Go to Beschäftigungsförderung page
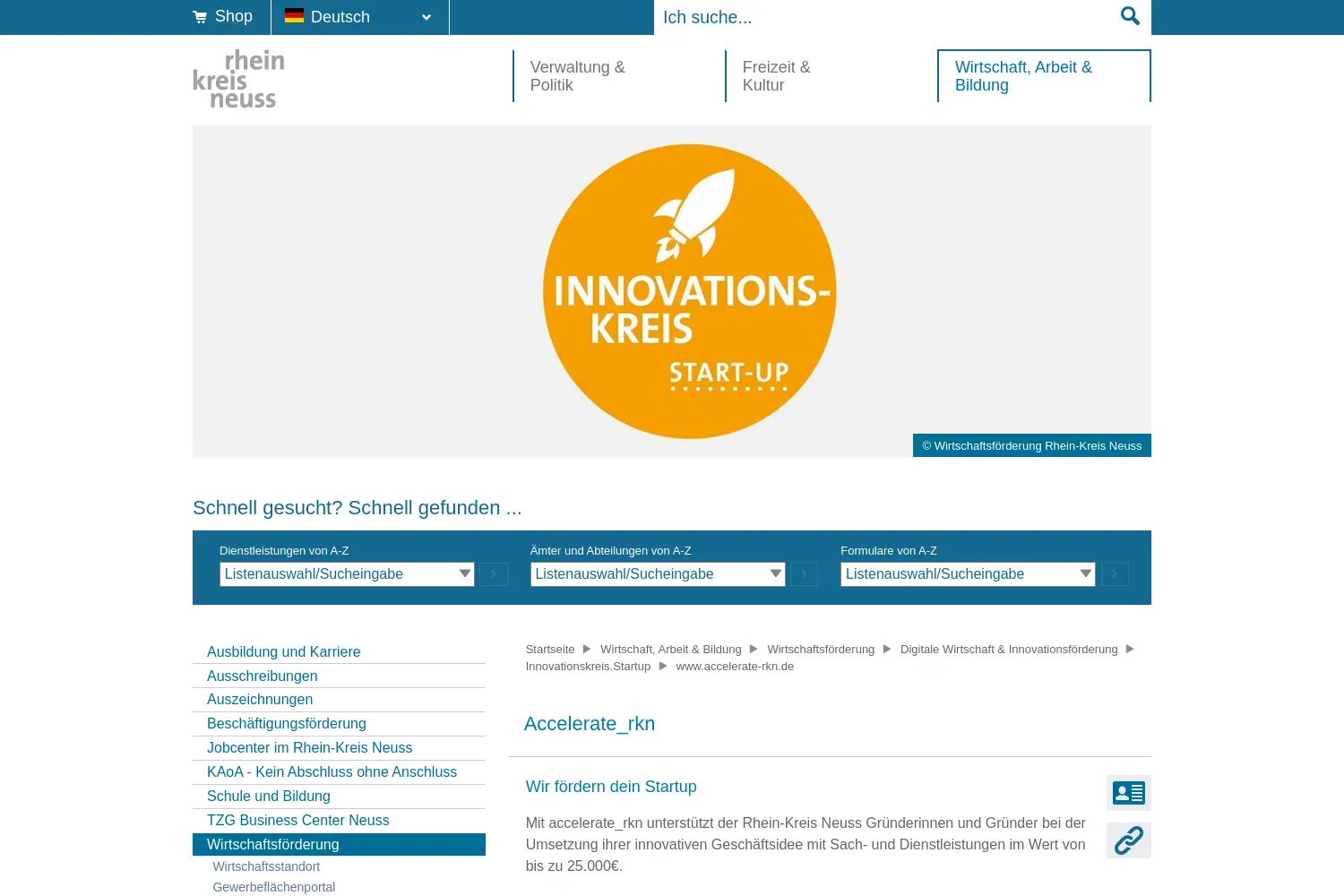1344x896 pixels. point(339,724)
